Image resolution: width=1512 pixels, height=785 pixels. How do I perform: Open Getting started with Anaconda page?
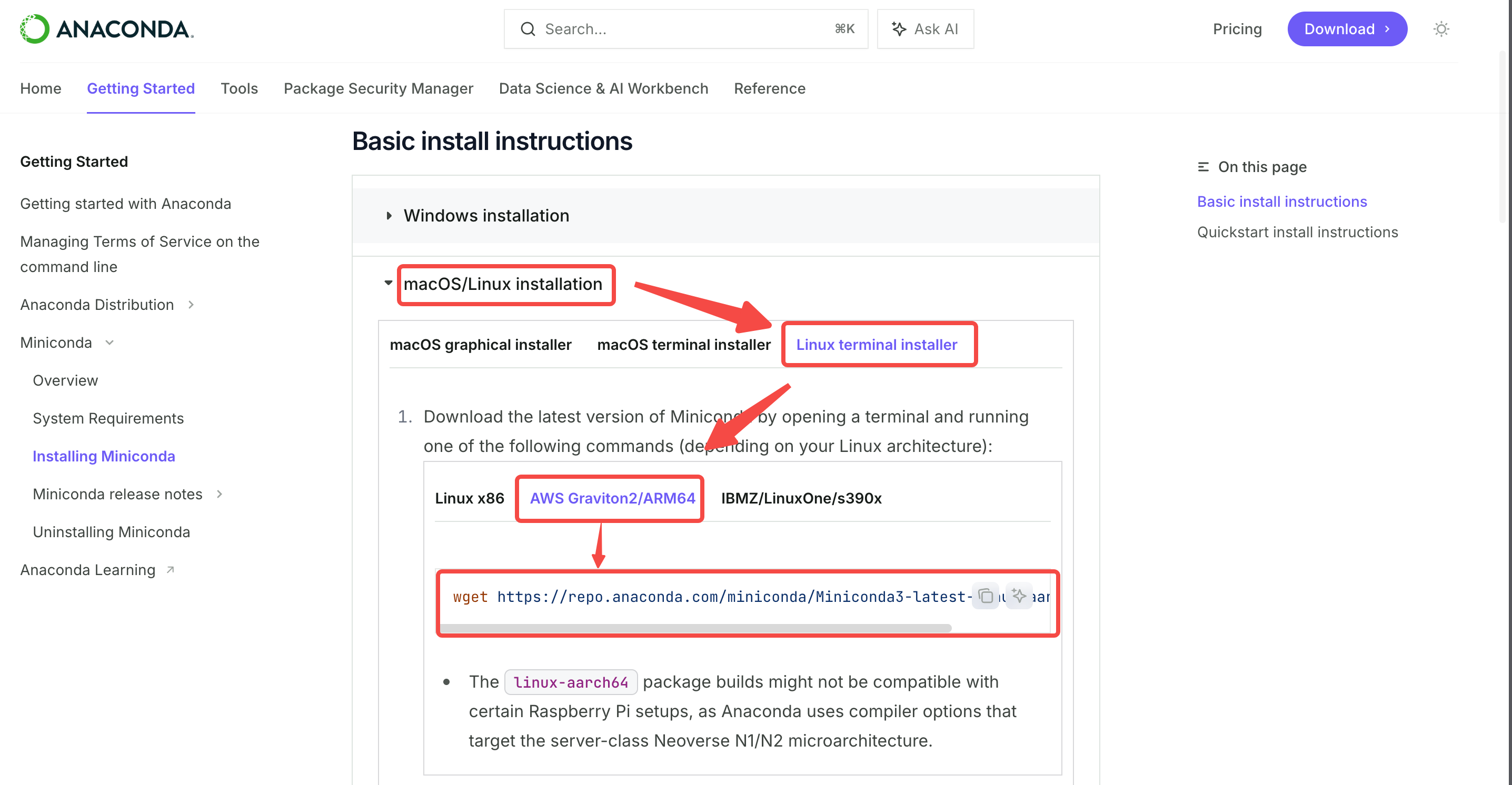coord(126,204)
